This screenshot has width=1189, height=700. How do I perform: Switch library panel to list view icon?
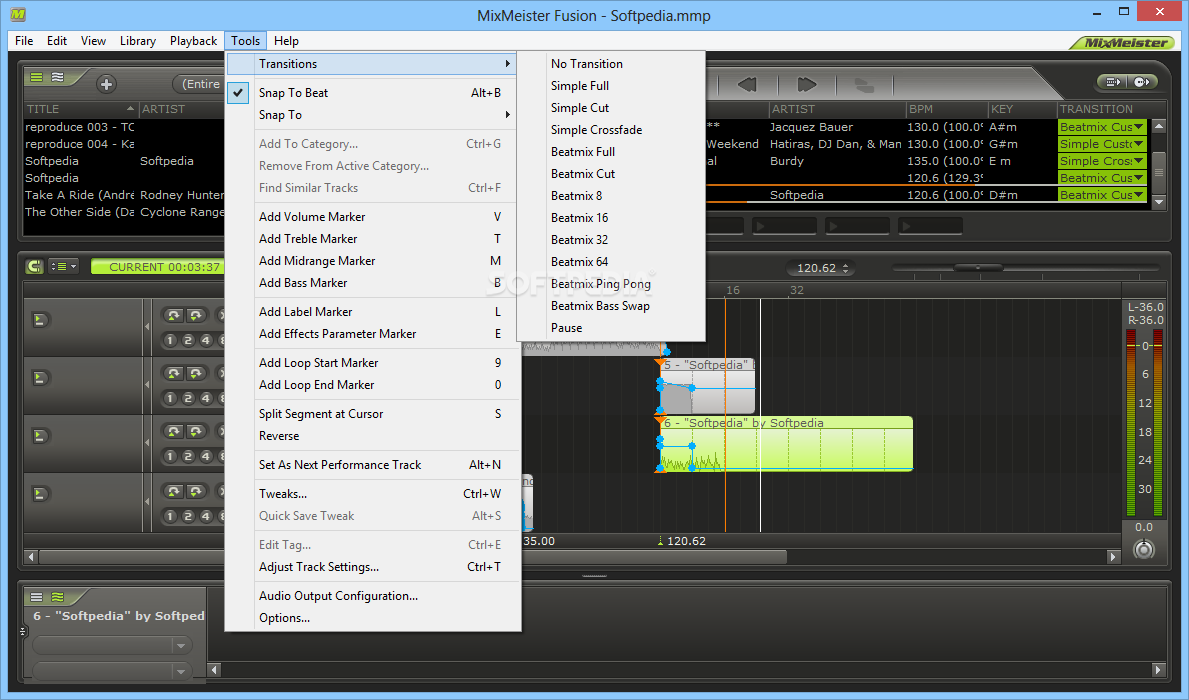click(x=36, y=77)
